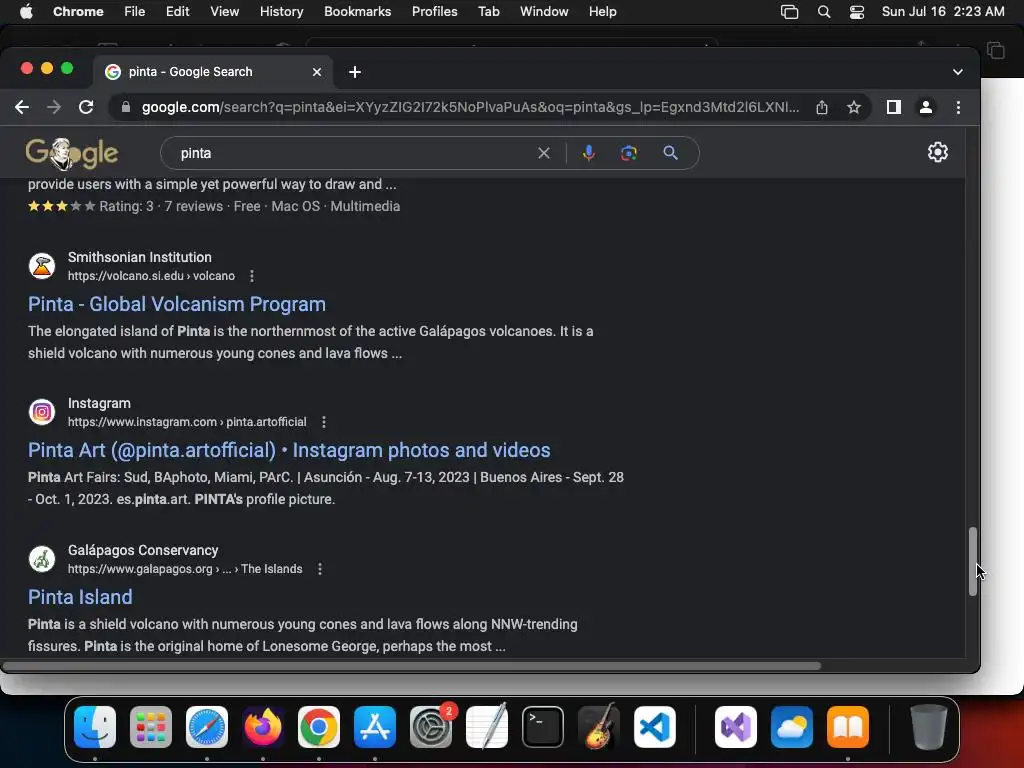Open a new Chrome tab
The height and width of the screenshot is (768, 1024).
(355, 72)
